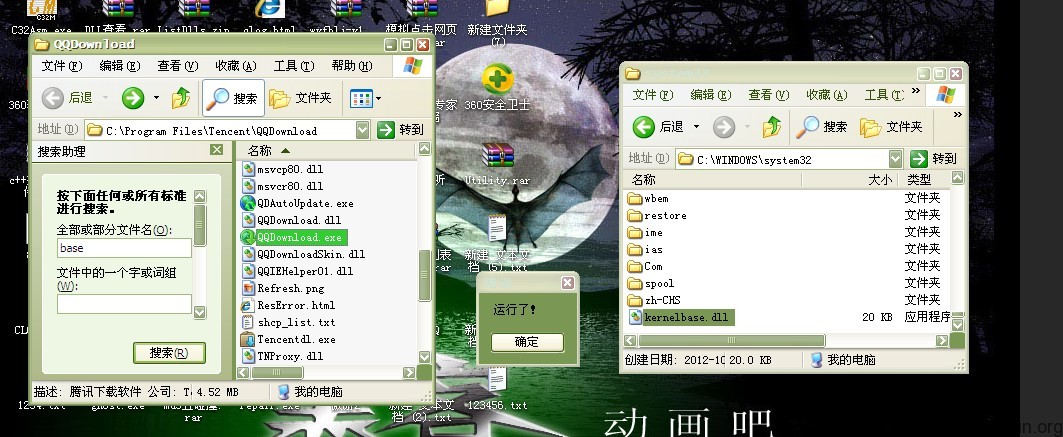
Task: Go forward in QQDownload window
Action: tap(133, 98)
